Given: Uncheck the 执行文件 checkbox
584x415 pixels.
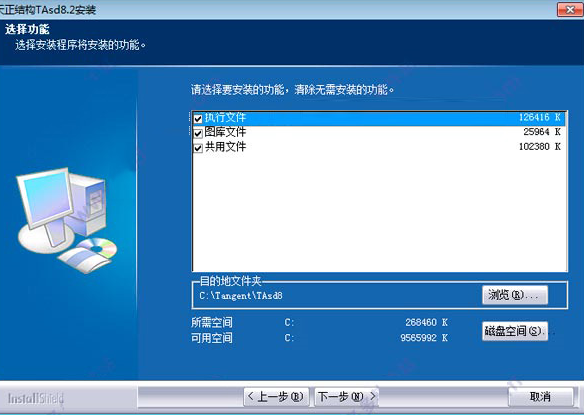Looking at the screenshot, I should point(198,119).
